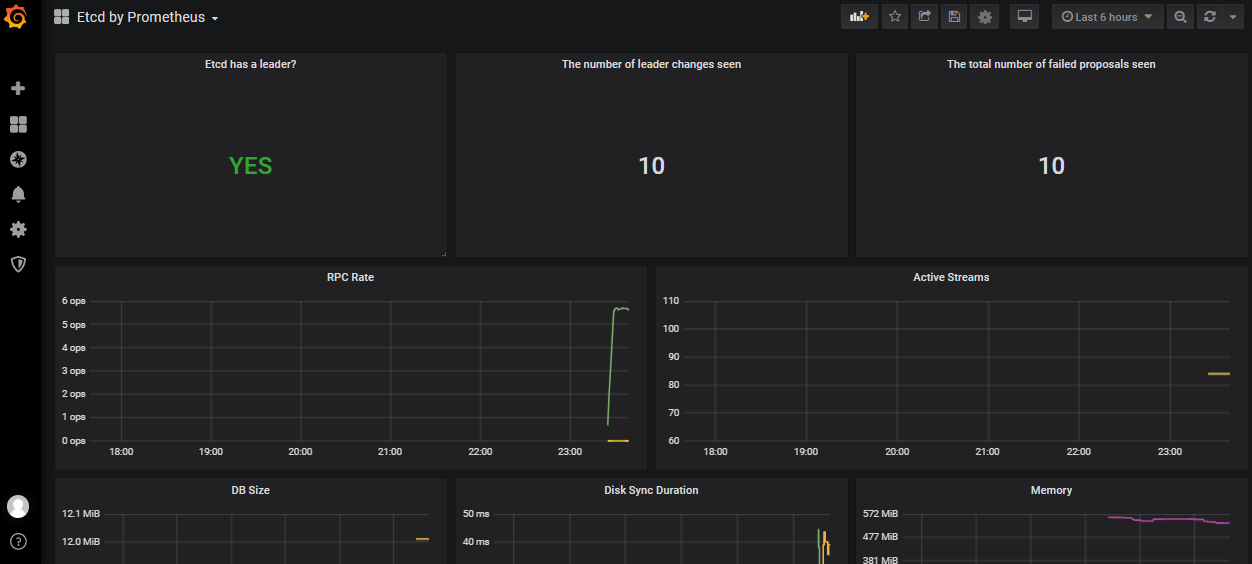The height and width of the screenshot is (564, 1252).
Task: Share the dashboard via share icon
Action: [925, 17]
